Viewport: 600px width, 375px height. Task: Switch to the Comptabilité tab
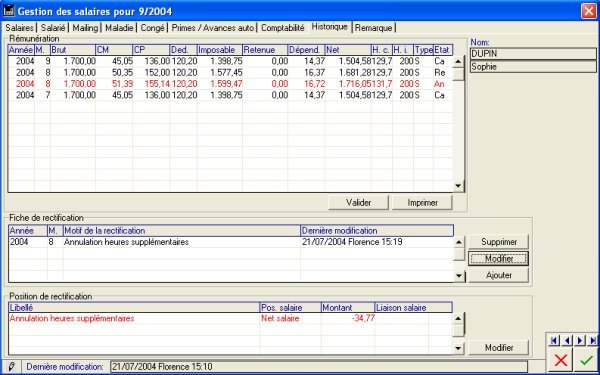point(283,28)
